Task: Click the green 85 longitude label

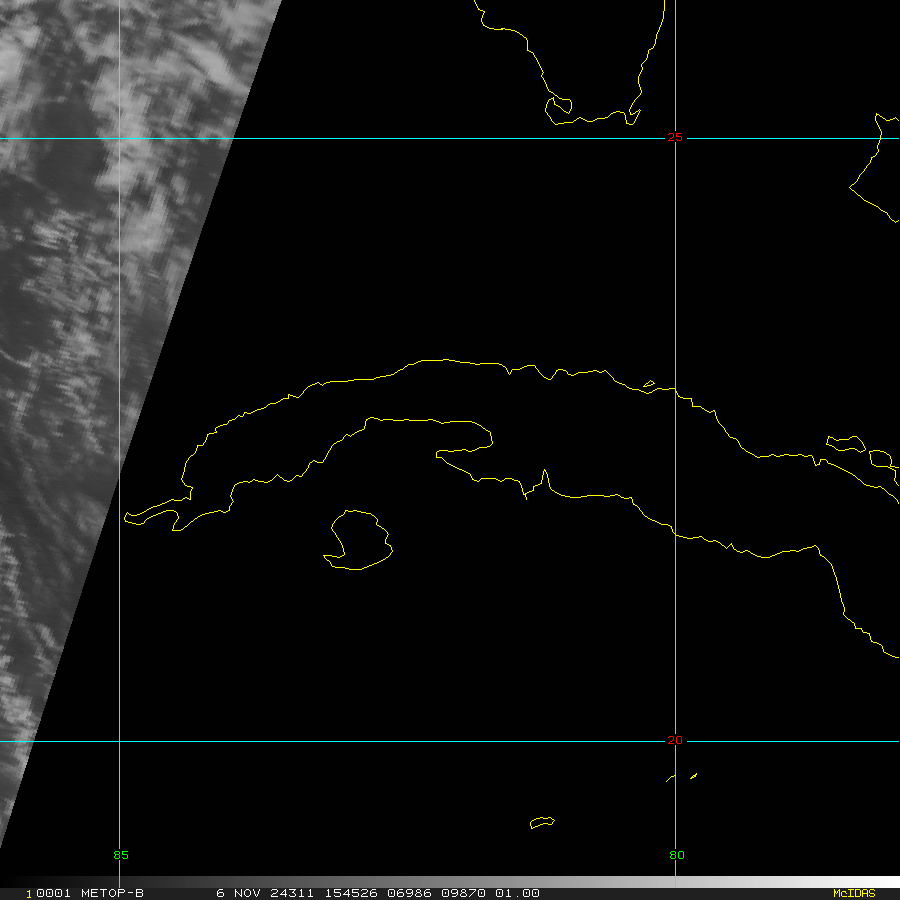Action: click(x=121, y=855)
